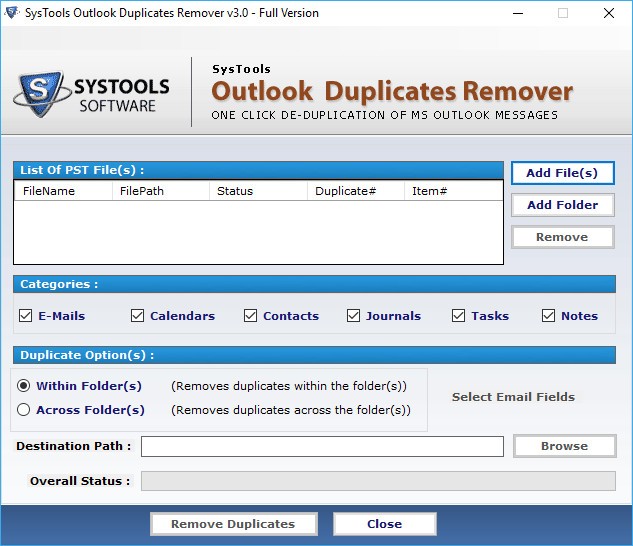
Task: Toggle the Contacts checkbox
Action: click(250, 315)
